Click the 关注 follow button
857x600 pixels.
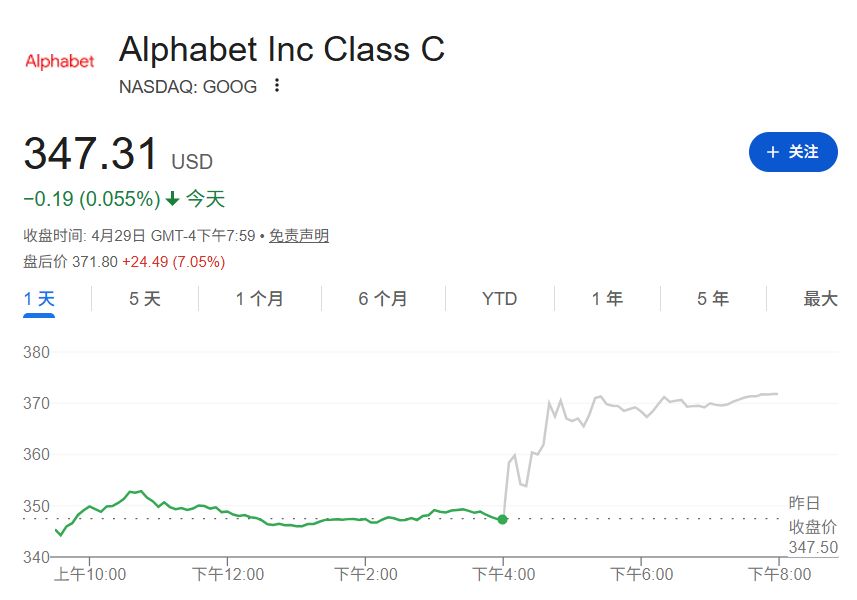[793, 152]
